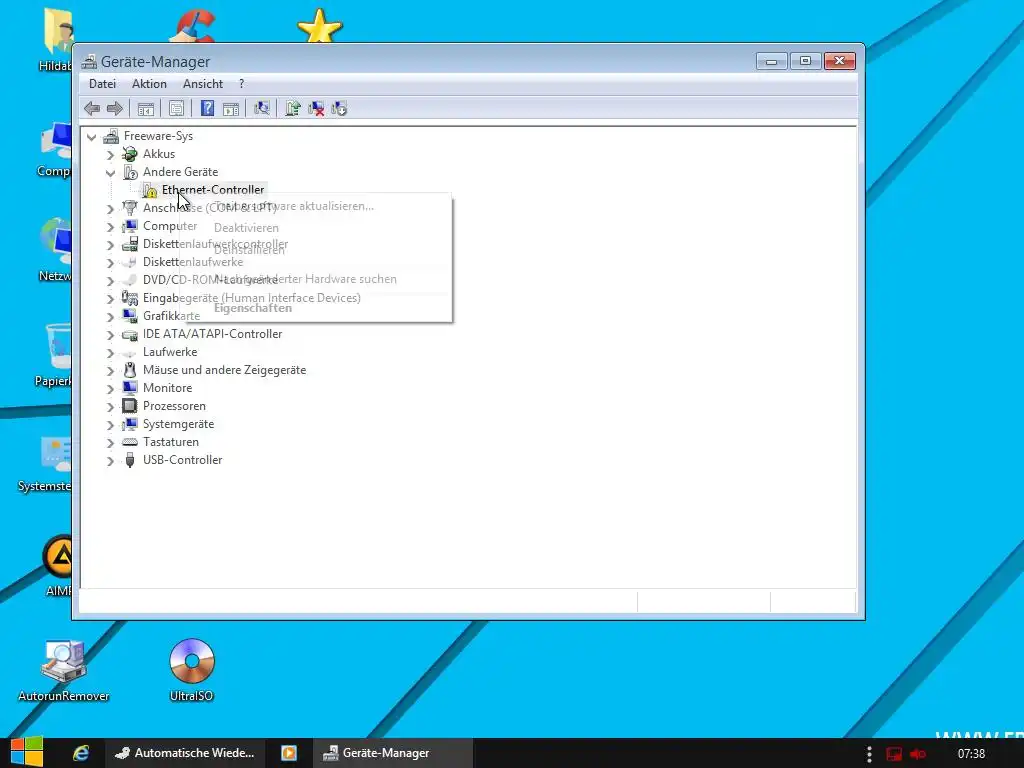Image resolution: width=1024 pixels, height=768 pixels.
Task: Show hidden tray icons via three dots
Action: coord(869,754)
